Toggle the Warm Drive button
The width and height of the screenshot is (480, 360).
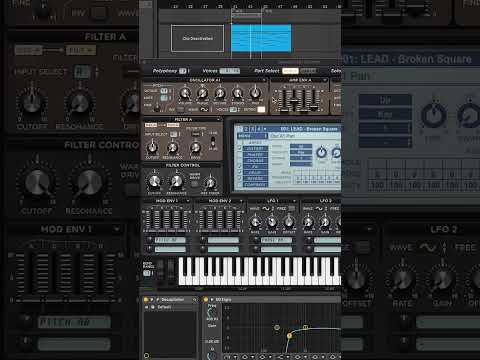tap(194, 184)
